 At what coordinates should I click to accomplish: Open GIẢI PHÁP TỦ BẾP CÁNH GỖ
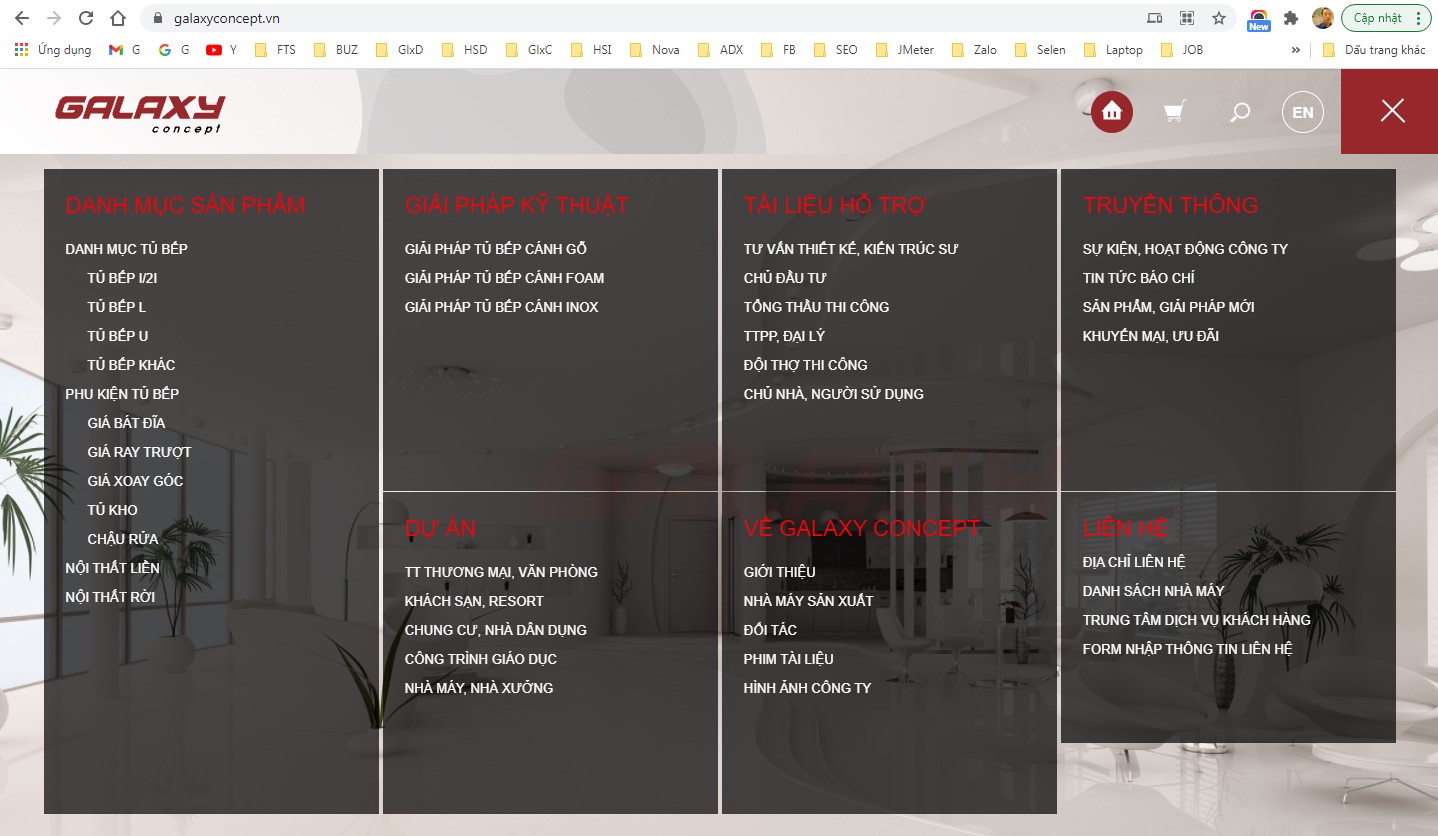point(496,249)
